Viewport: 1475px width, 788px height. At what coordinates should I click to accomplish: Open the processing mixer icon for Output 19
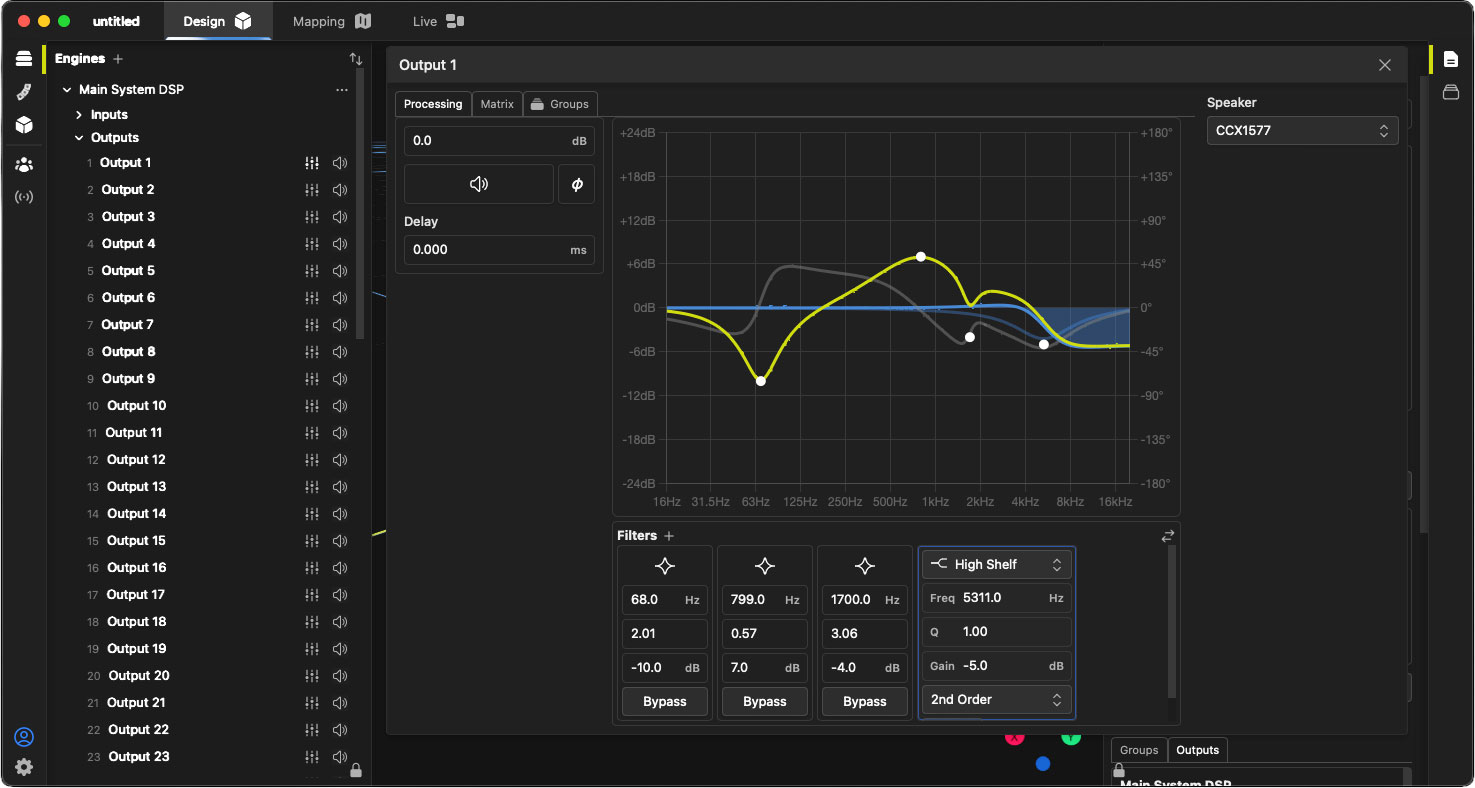[312, 649]
